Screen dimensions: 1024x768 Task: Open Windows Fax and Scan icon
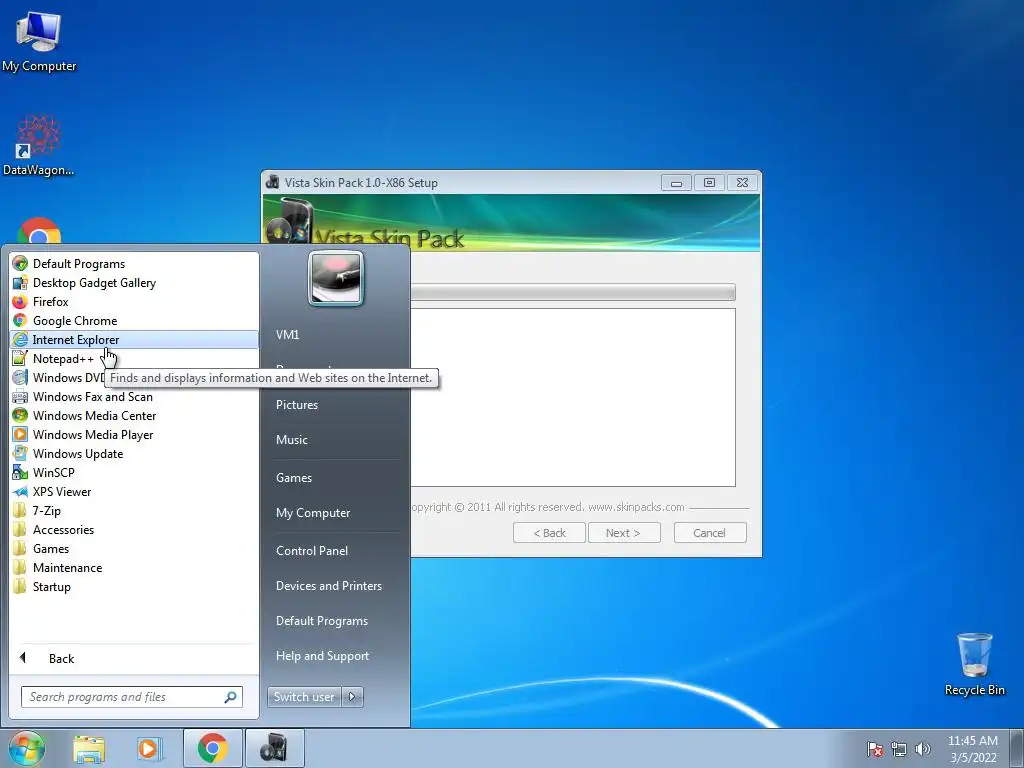pyautogui.click(x=20, y=396)
